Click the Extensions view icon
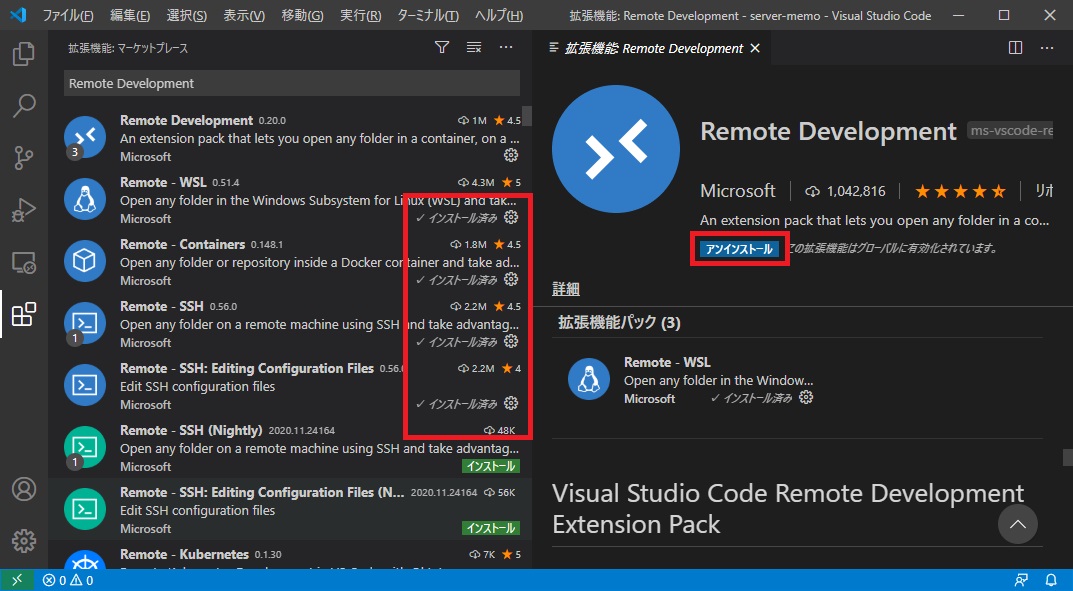 click(24, 314)
